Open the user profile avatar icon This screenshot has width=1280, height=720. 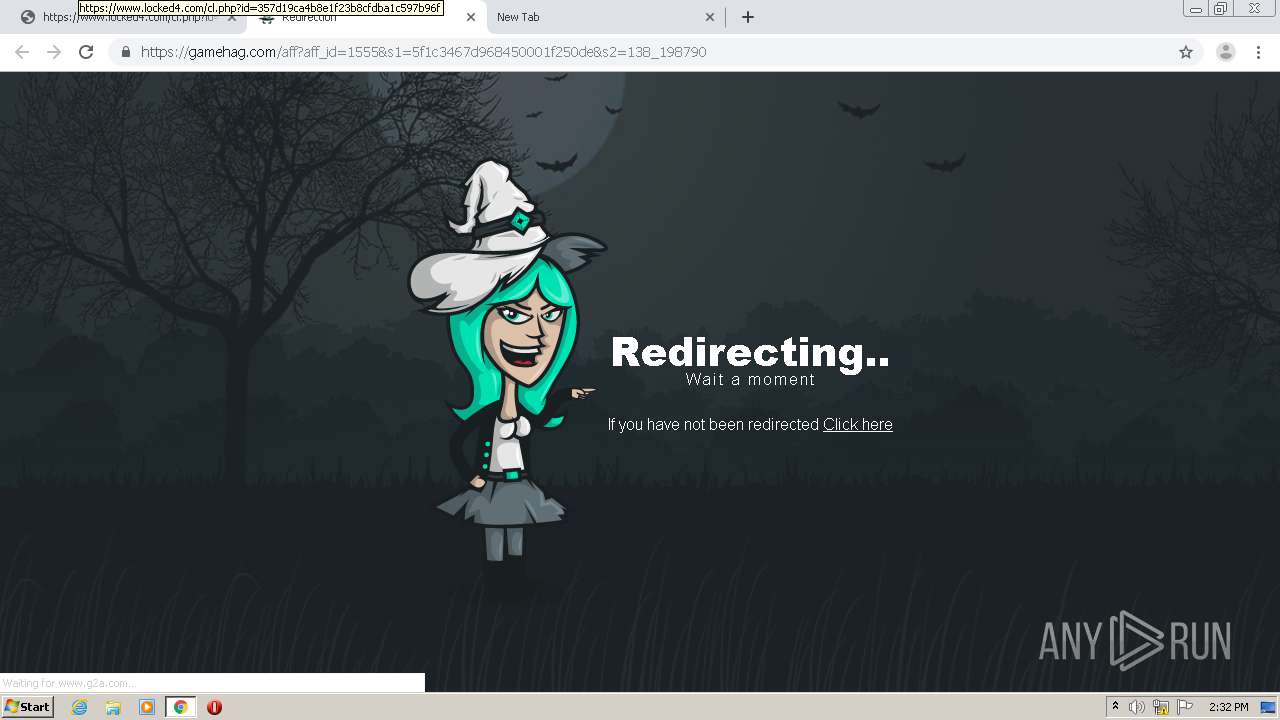1225,52
